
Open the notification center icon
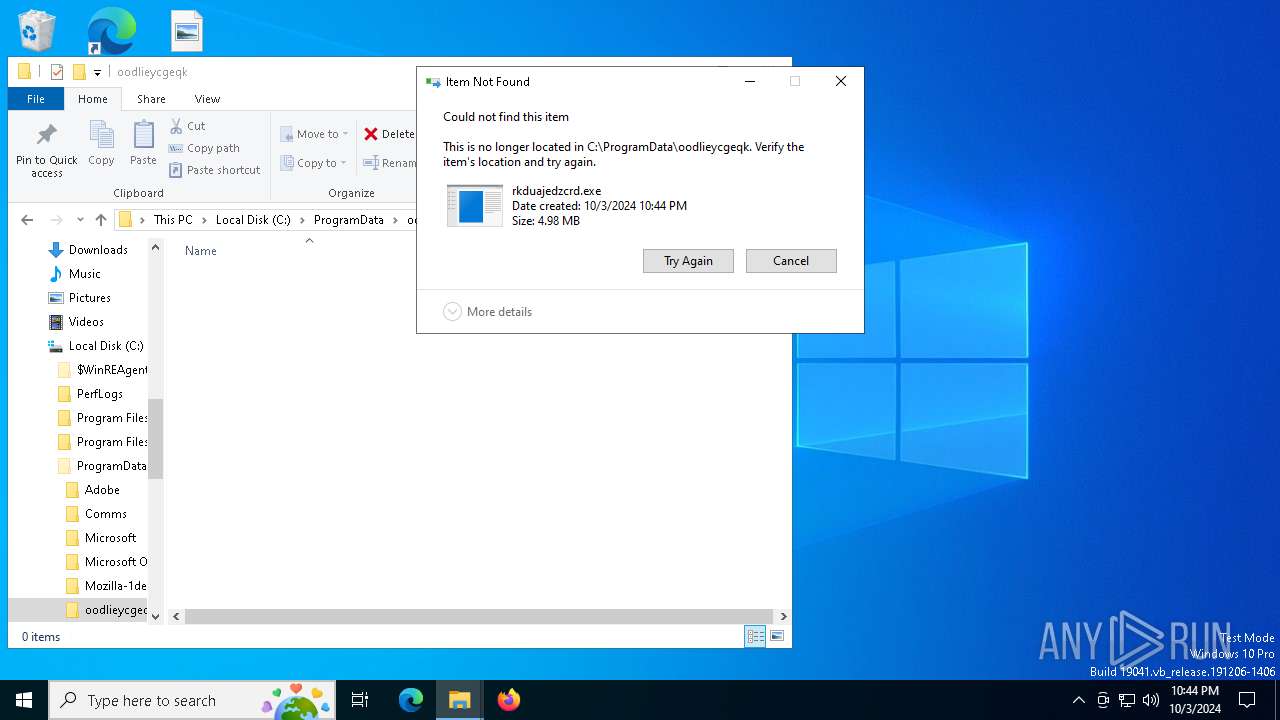click(x=1247, y=700)
